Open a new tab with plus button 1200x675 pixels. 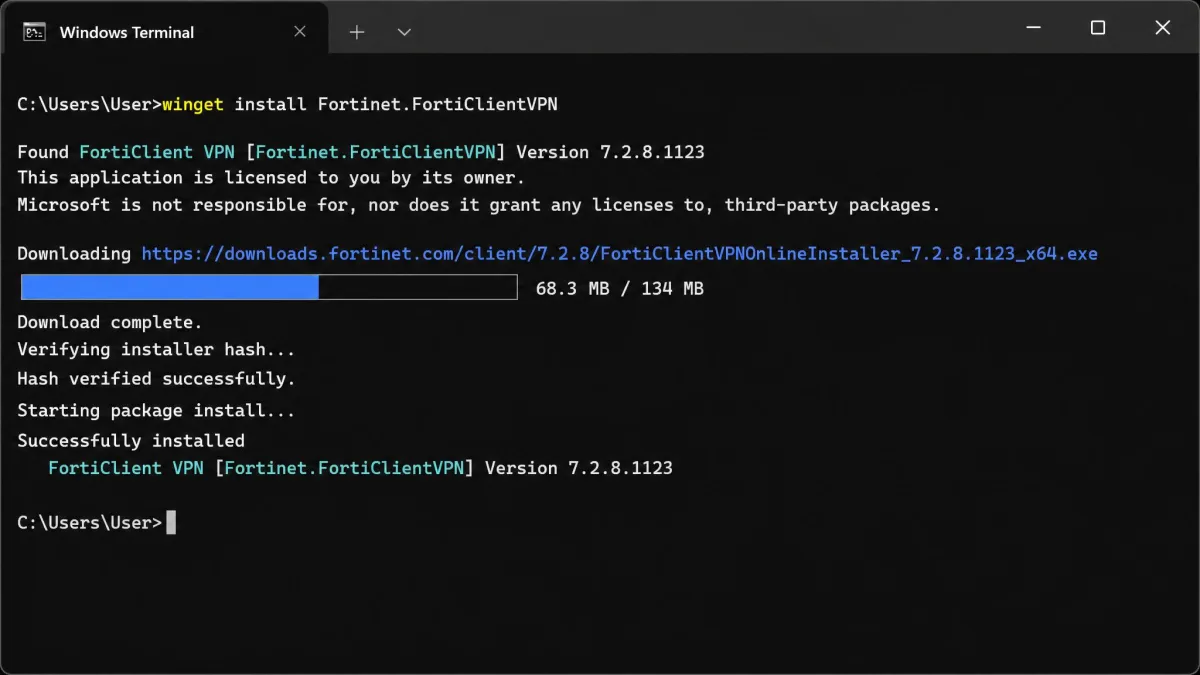tap(357, 32)
